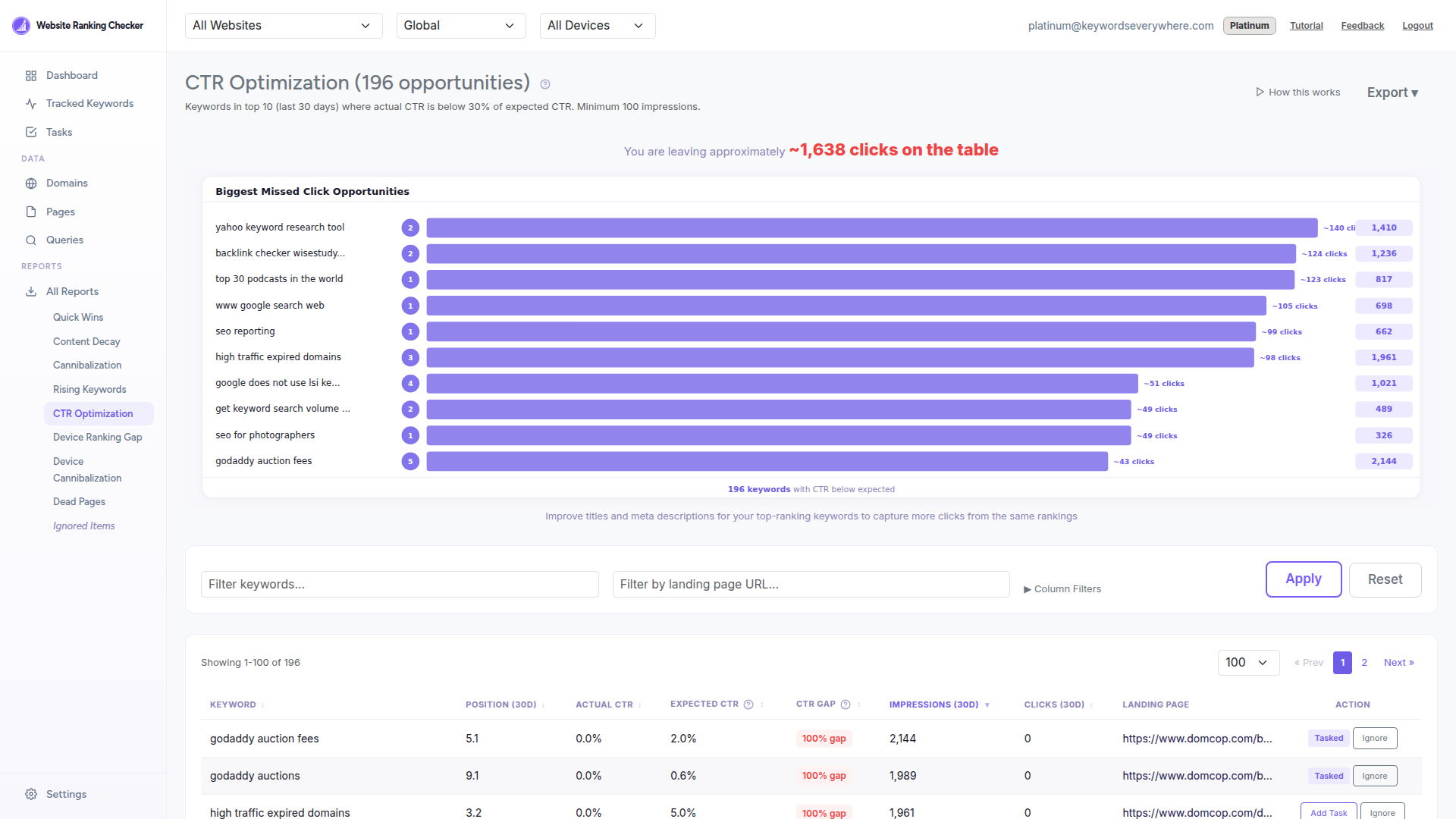
Task: Select the Device Ranking Gap report
Action: [x=97, y=437]
